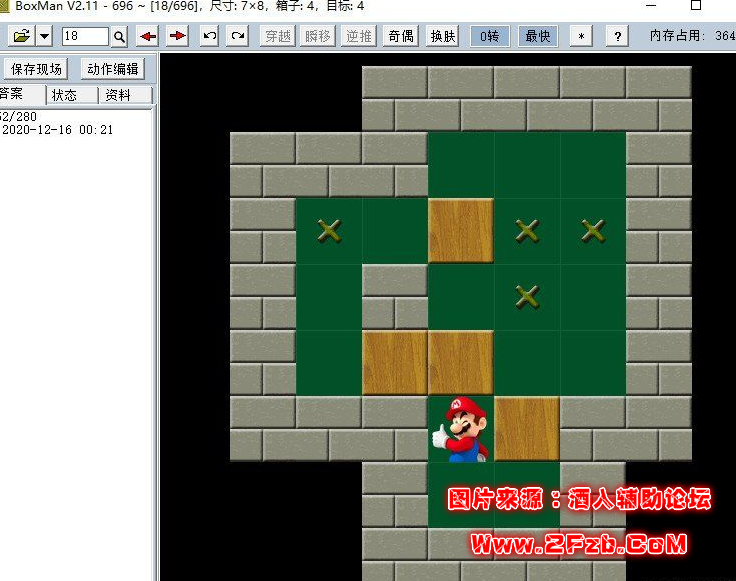Expand the dropdown arrow beside open folder
The width and height of the screenshot is (736, 581).
[44, 37]
